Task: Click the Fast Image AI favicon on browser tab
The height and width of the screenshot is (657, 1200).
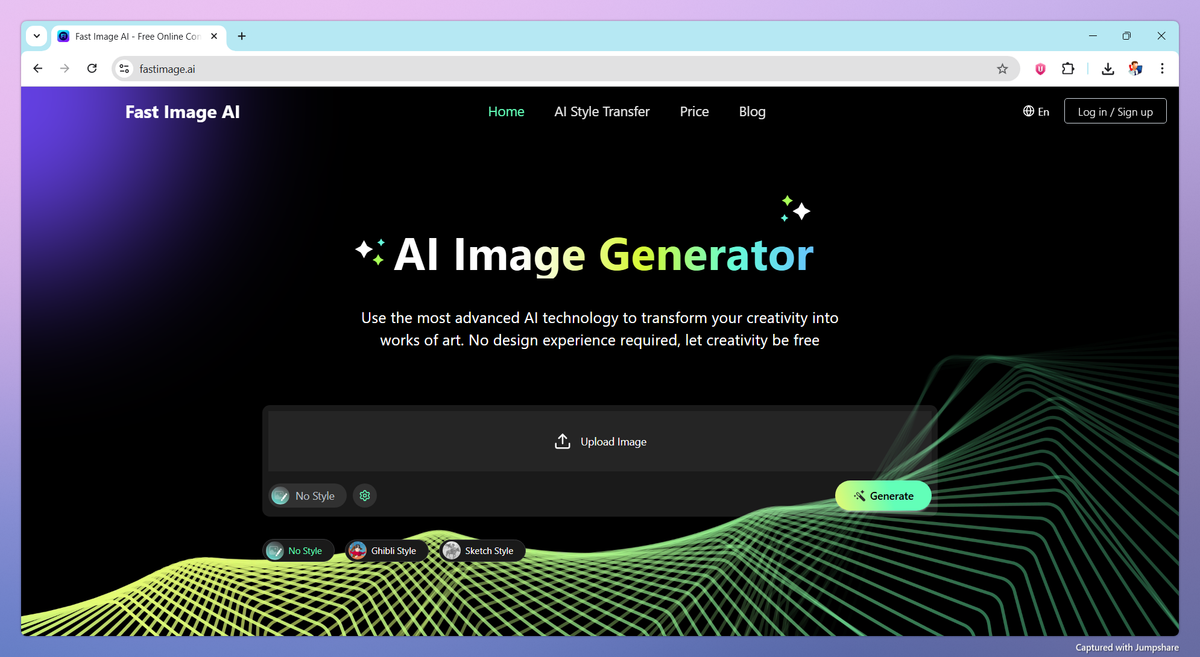Action: tap(63, 36)
